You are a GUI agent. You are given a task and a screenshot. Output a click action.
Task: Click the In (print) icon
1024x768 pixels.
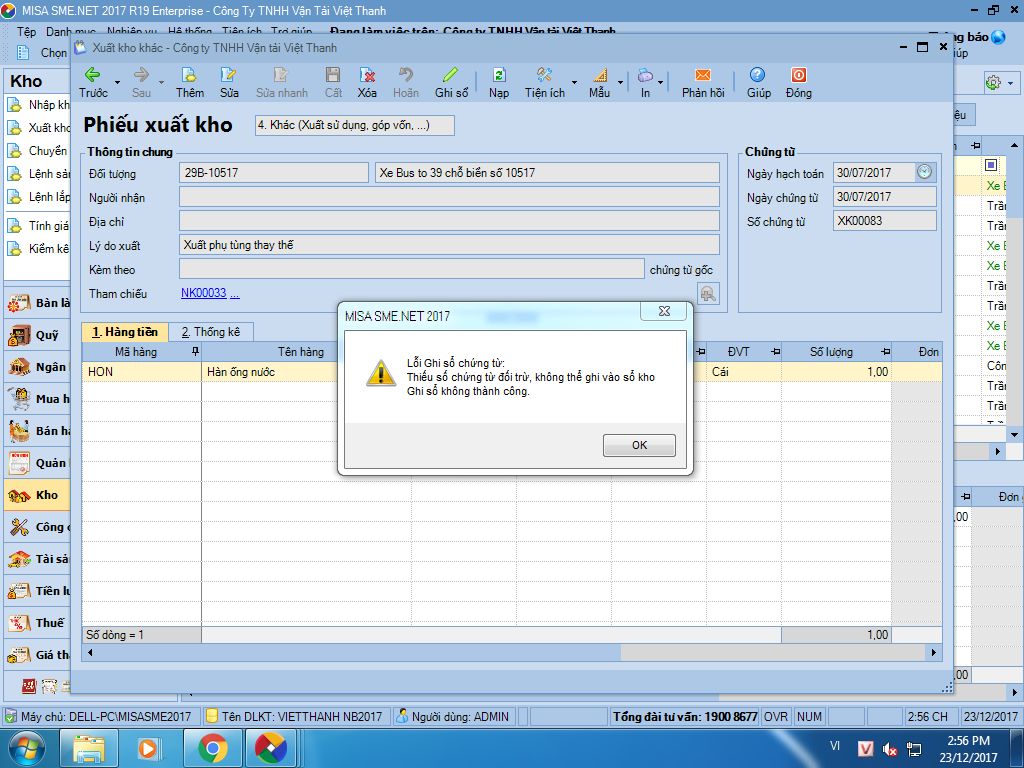(645, 74)
